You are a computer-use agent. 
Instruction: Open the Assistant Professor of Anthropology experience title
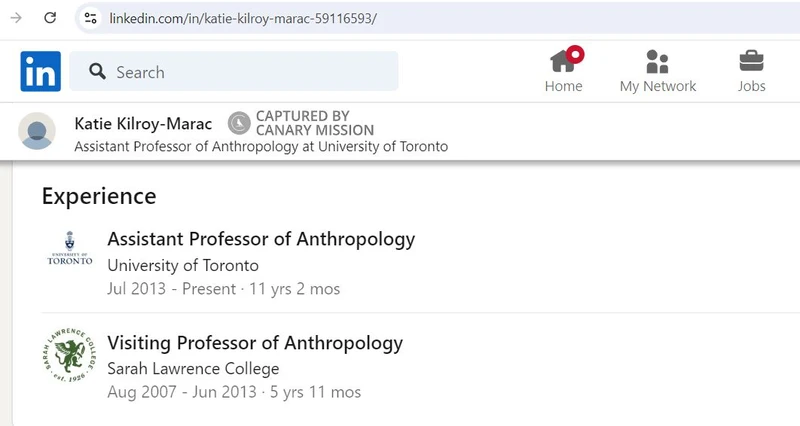(261, 239)
